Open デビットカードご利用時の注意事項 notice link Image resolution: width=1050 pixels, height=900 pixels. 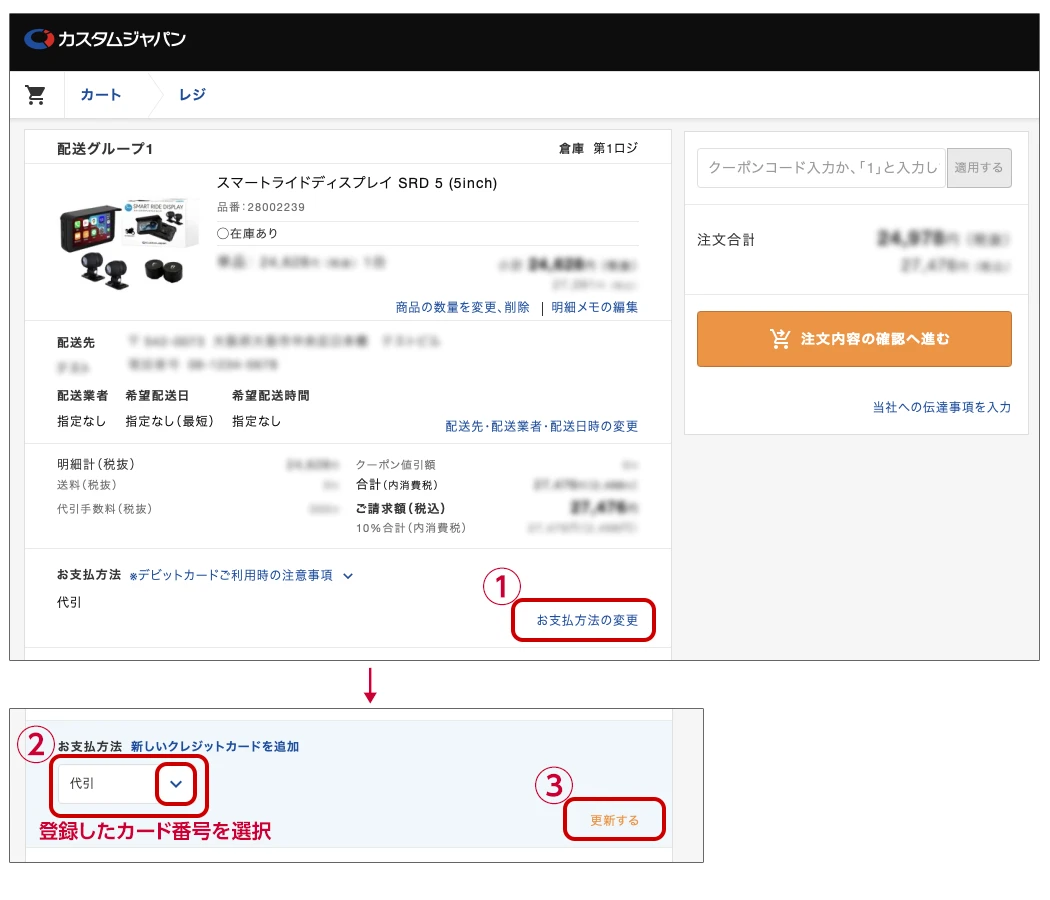(235, 576)
